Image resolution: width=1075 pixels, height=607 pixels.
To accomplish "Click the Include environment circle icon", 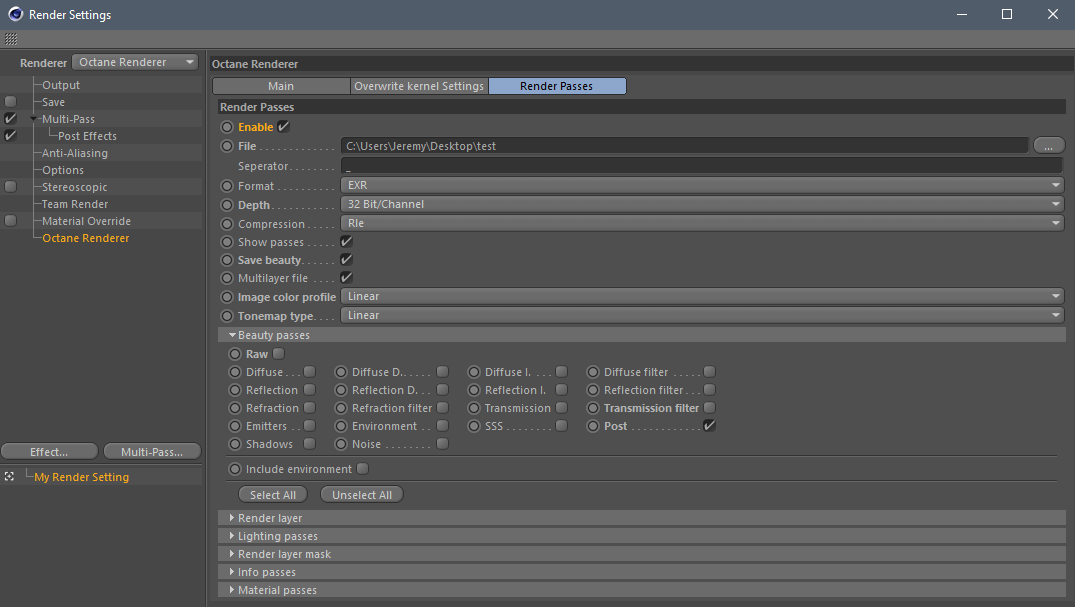I will point(235,469).
